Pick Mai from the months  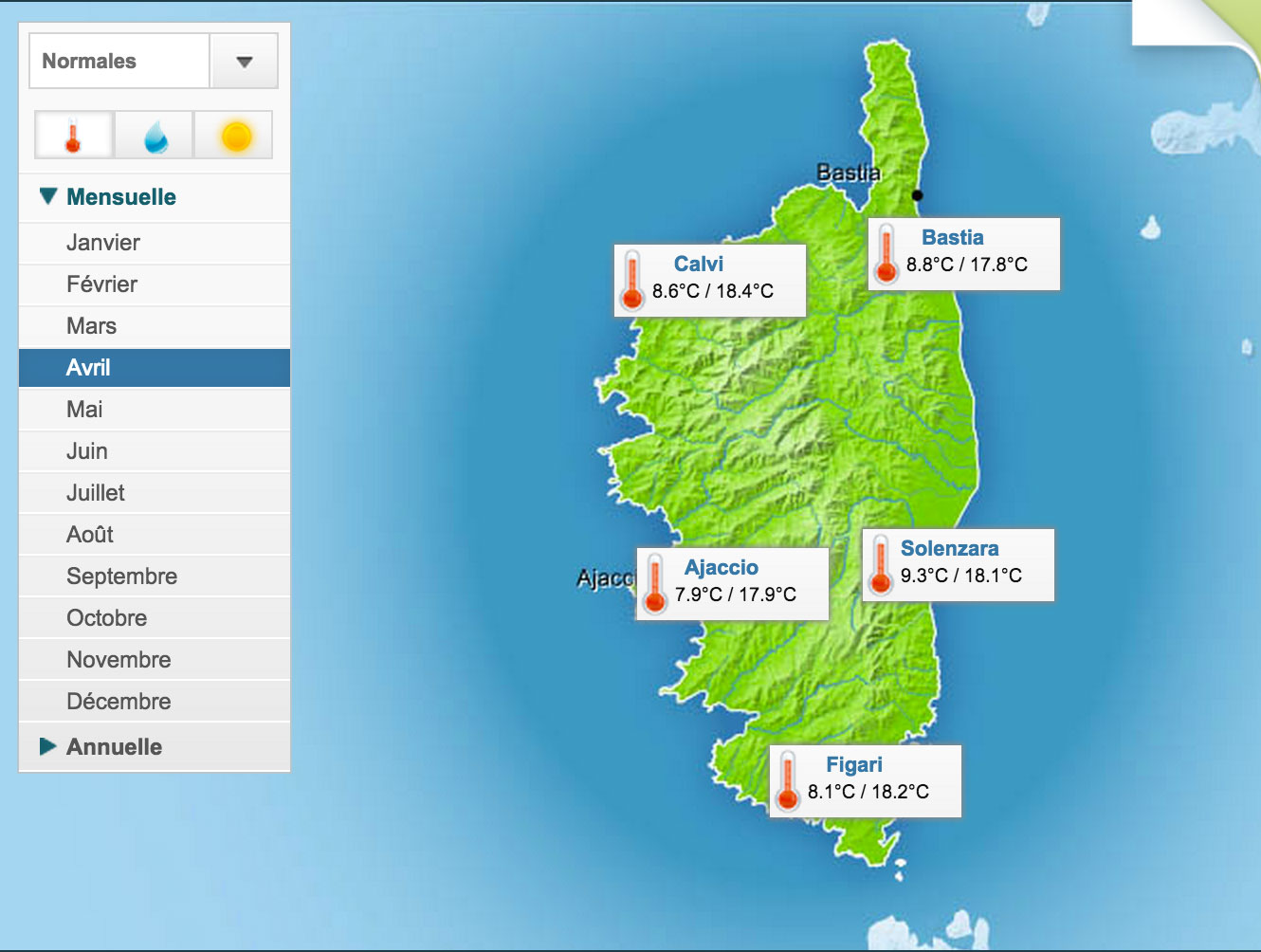(x=155, y=410)
